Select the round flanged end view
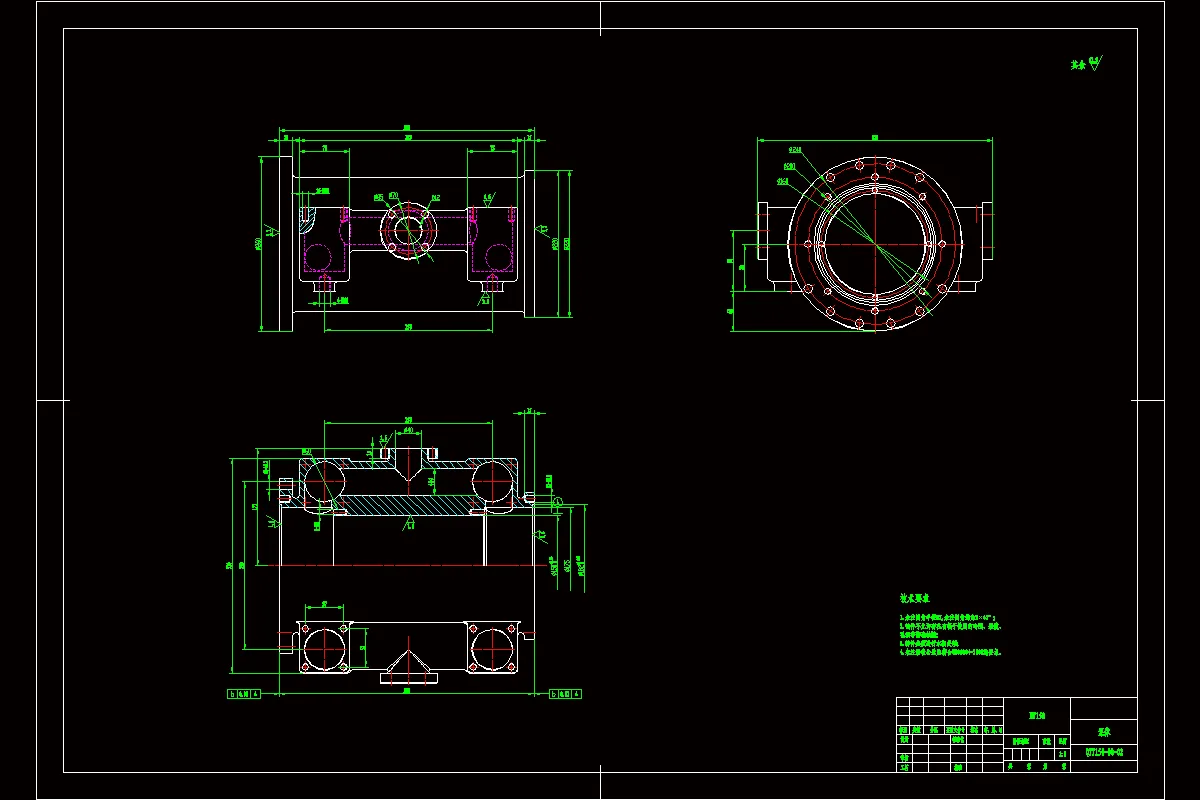Screen dimensions: 1200x800 pos(875,243)
